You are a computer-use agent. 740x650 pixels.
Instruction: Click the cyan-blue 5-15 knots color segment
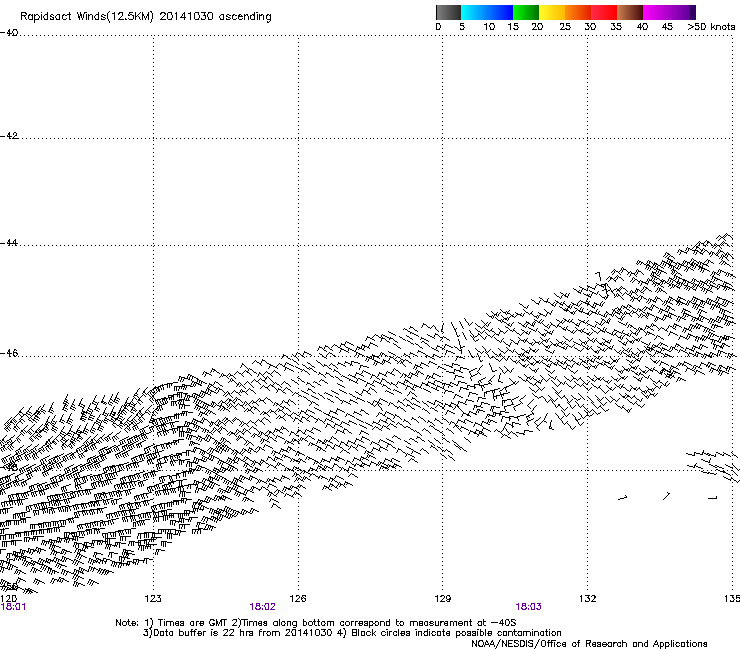(x=487, y=12)
